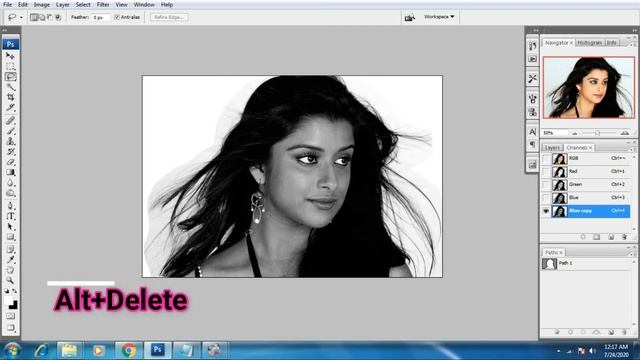Select the Gradient tool
This screenshot has height=360, width=640.
click(10, 172)
